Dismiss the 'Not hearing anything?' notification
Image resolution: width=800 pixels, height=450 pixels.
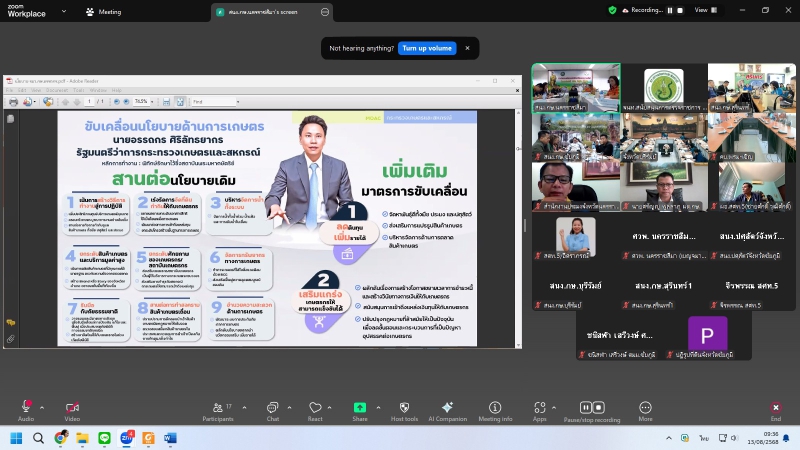click(x=467, y=48)
